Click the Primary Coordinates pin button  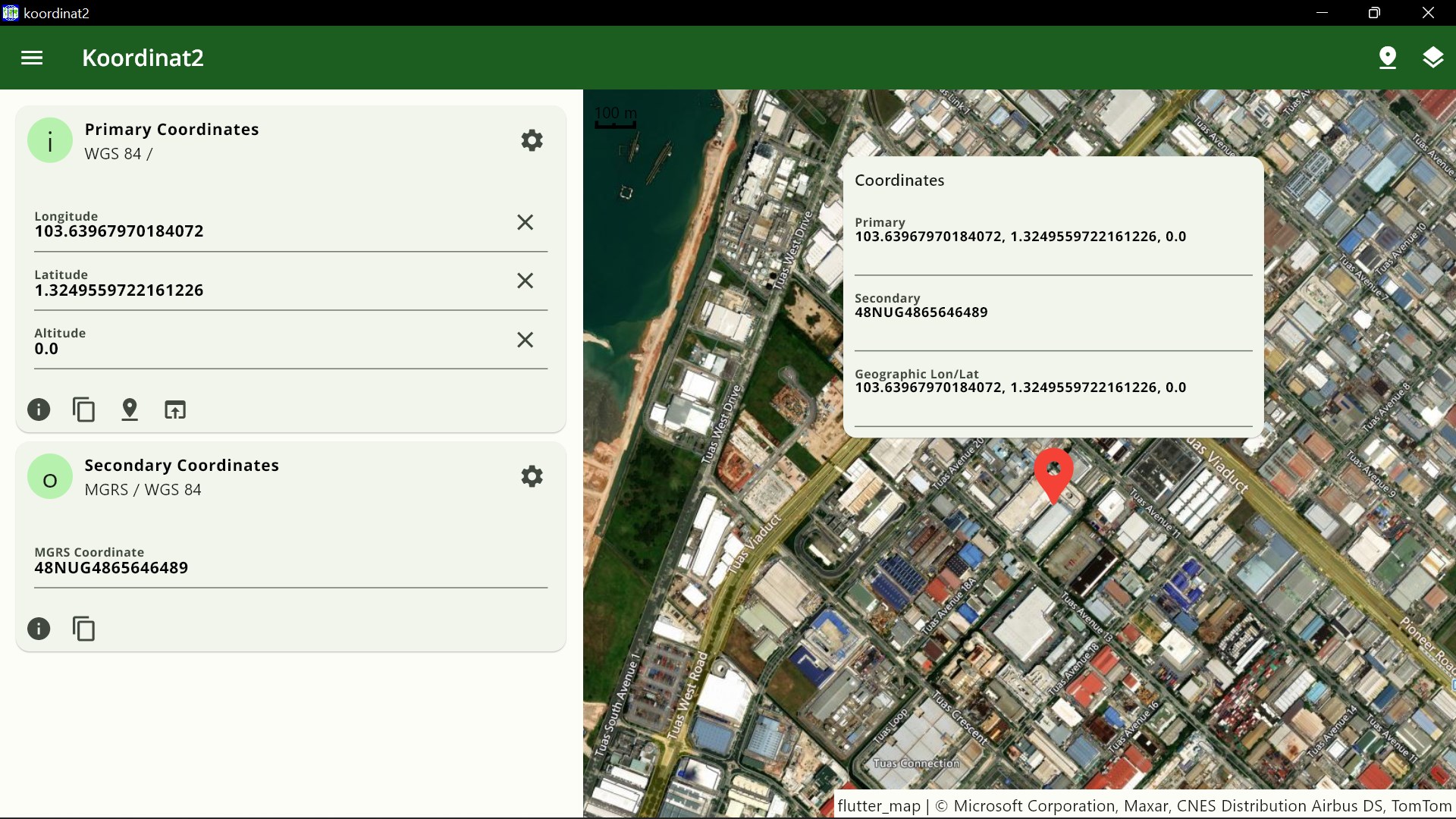[130, 409]
